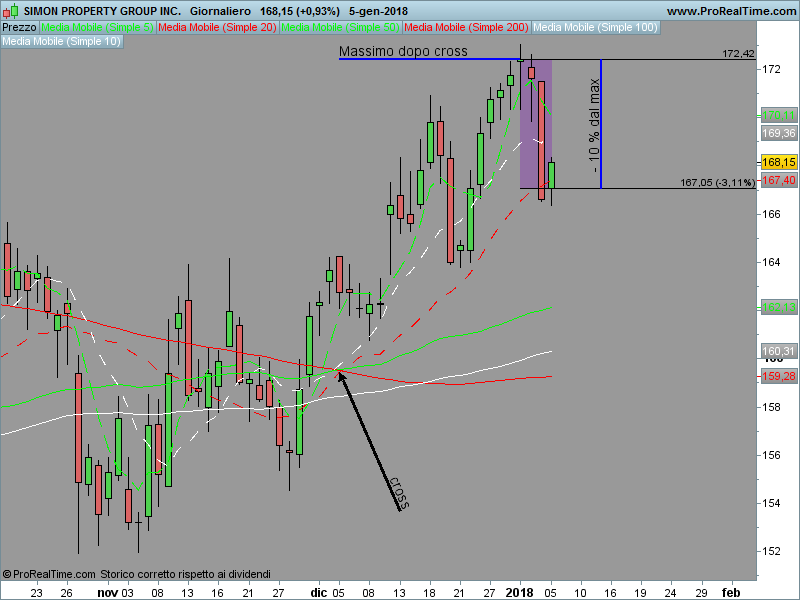Click the 172 price axis label

click(771, 69)
